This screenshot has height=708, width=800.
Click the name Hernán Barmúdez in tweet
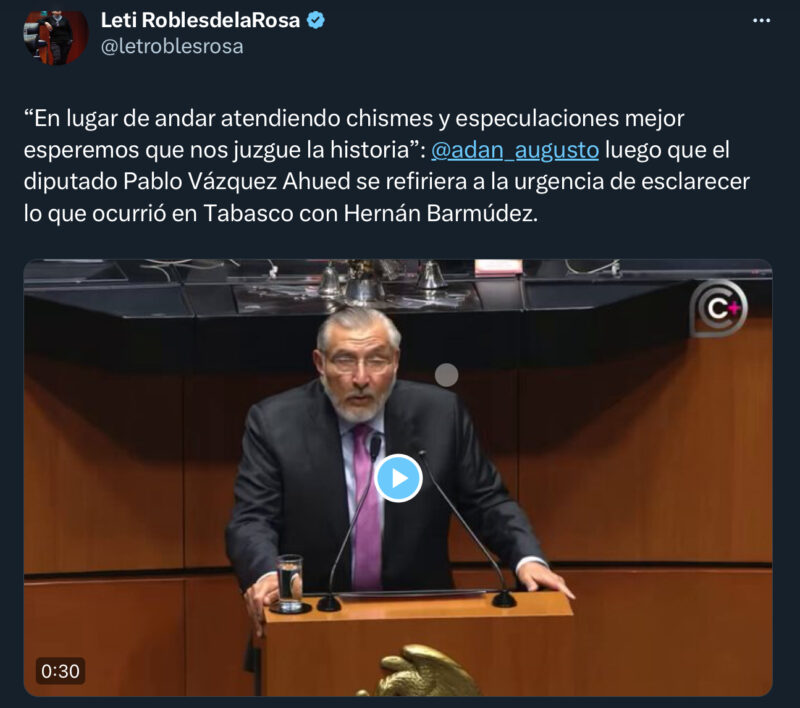[441, 213]
